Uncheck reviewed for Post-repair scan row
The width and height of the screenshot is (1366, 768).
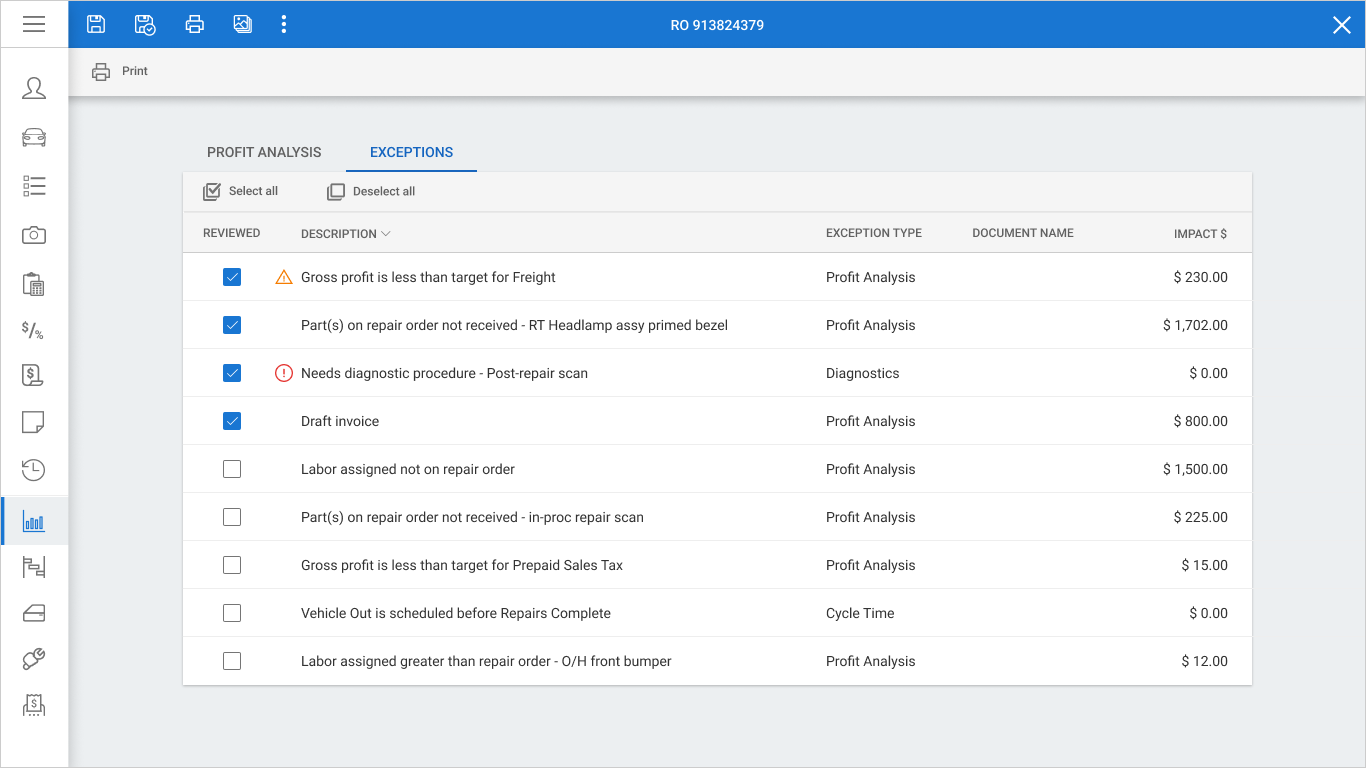pyautogui.click(x=232, y=373)
